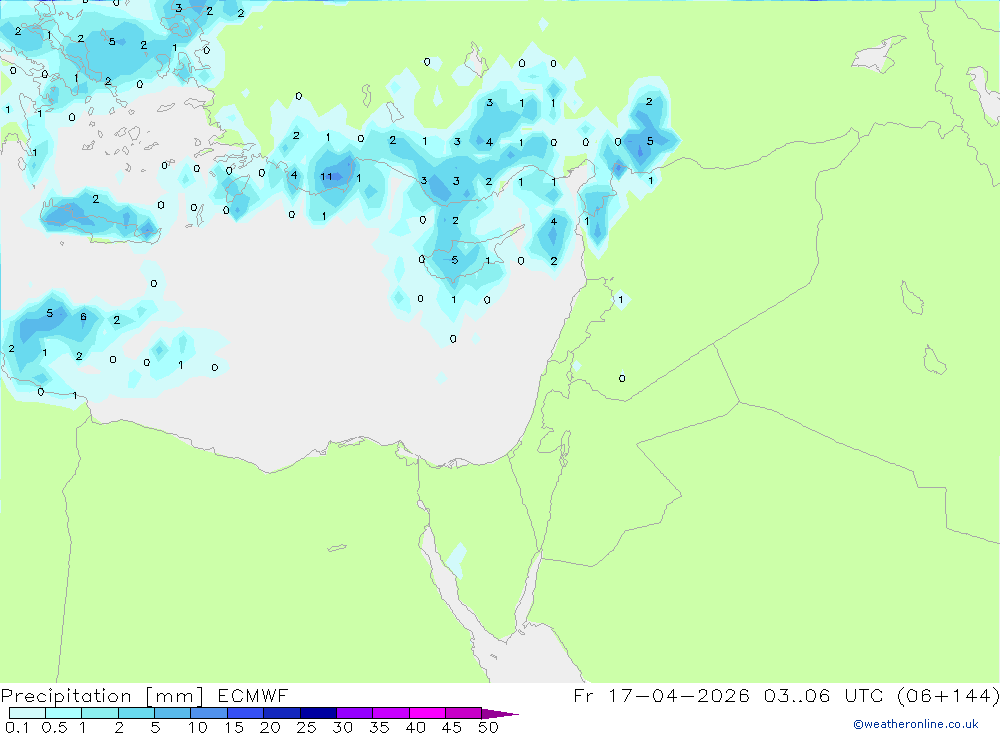The width and height of the screenshot is (1000, 733).
Task: Click the 30–35 mm purple legend swatch
Action: point(355,713)
